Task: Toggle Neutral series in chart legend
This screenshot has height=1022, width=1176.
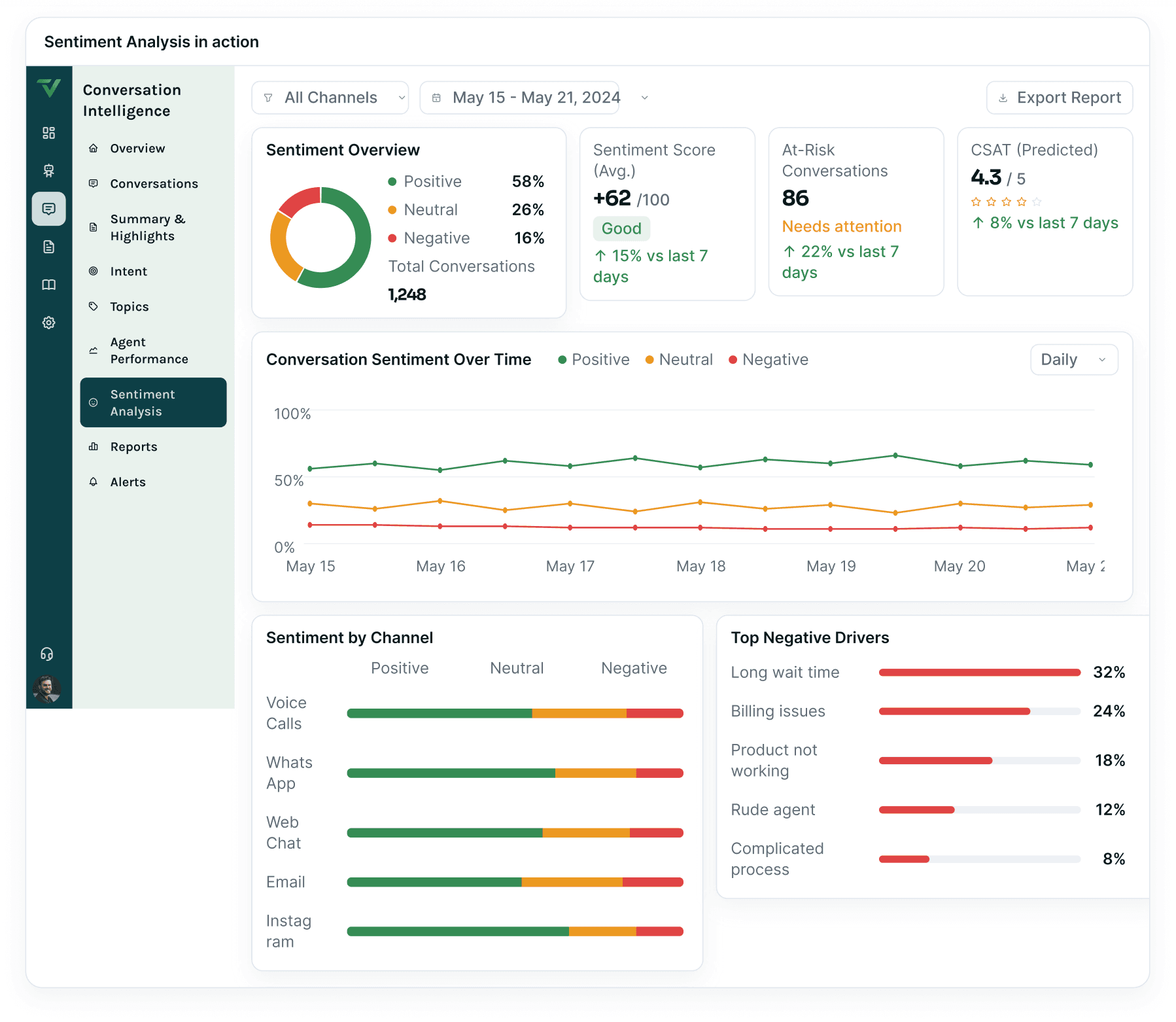Action: 679,360
